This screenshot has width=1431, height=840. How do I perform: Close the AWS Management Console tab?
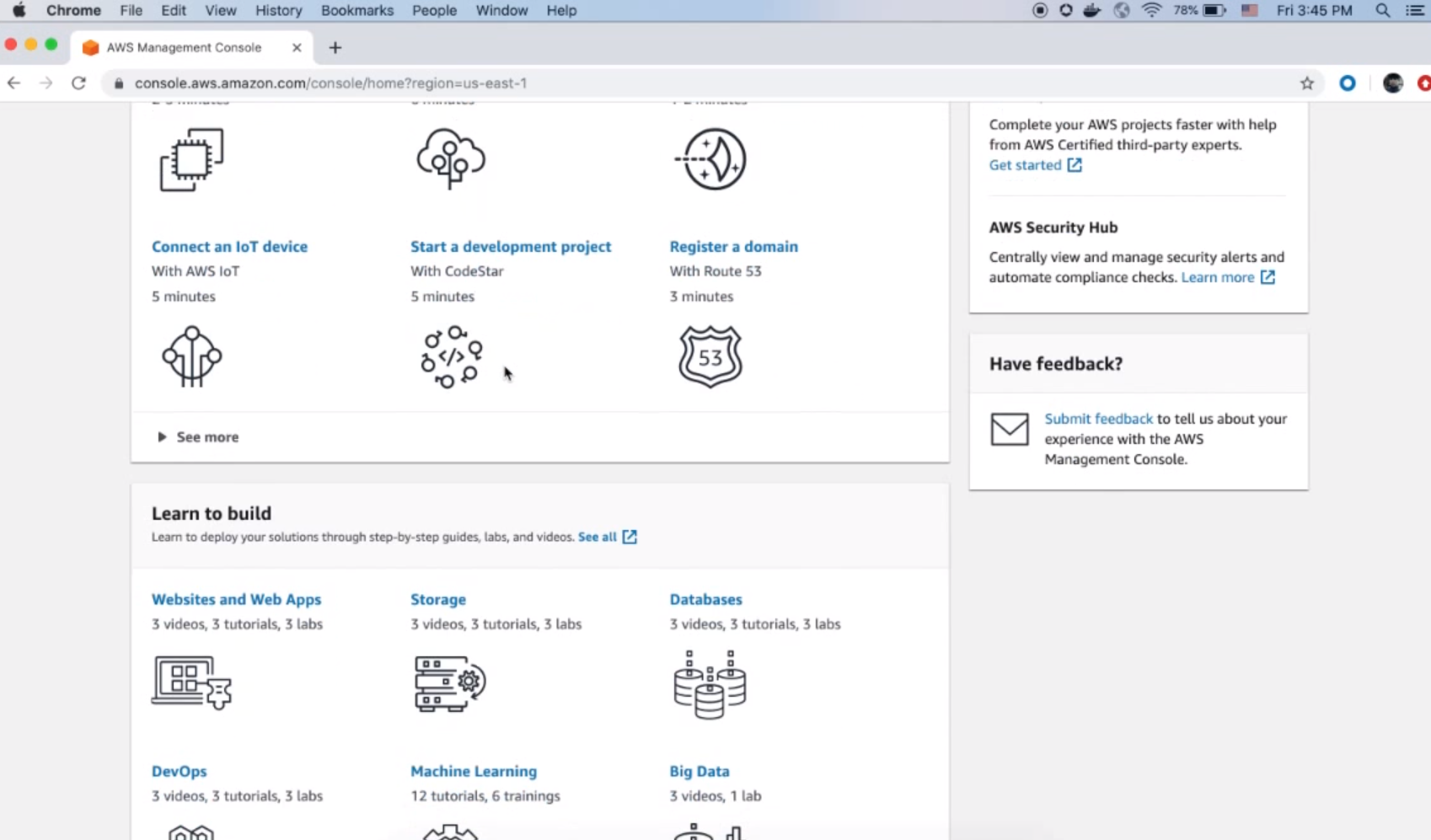[x=297, y=48]
